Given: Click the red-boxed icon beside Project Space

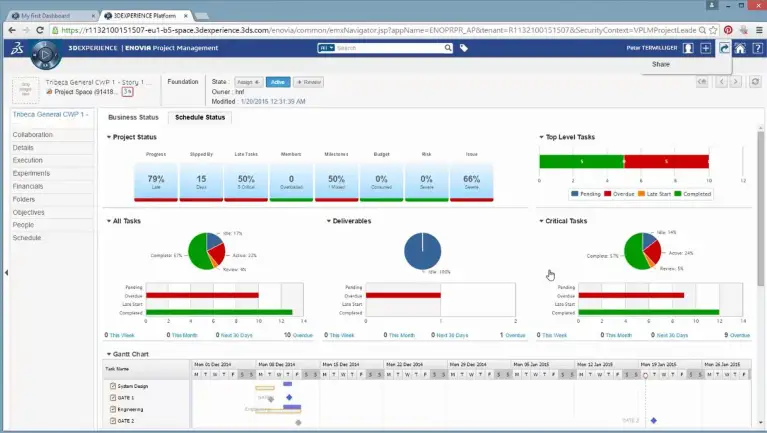Looking at the screenshot, I should pyautogui.click(x=127, y=91).
